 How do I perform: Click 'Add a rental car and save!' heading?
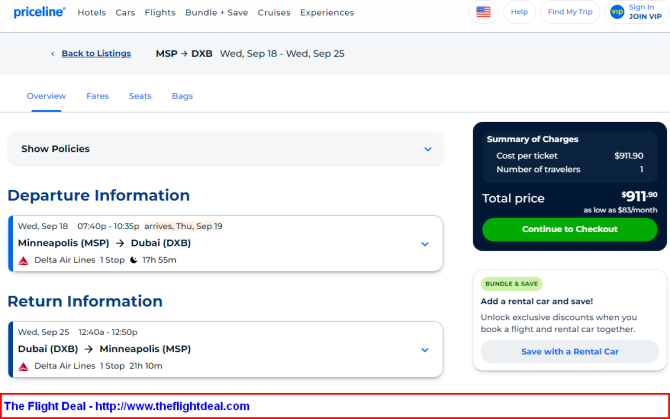[537, 302]
